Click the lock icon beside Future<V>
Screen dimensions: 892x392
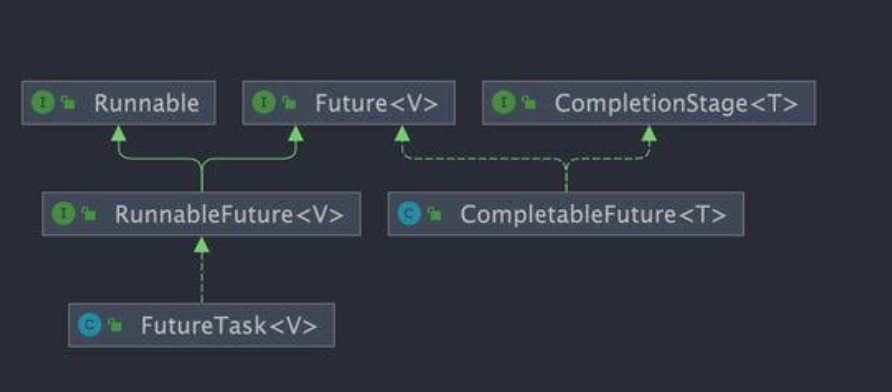289,103
